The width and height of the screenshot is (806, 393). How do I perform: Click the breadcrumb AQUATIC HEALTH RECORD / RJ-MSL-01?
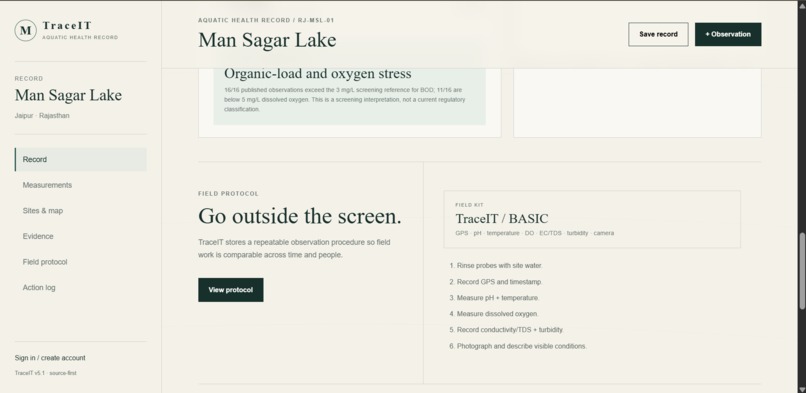click(x=266, y=21)
